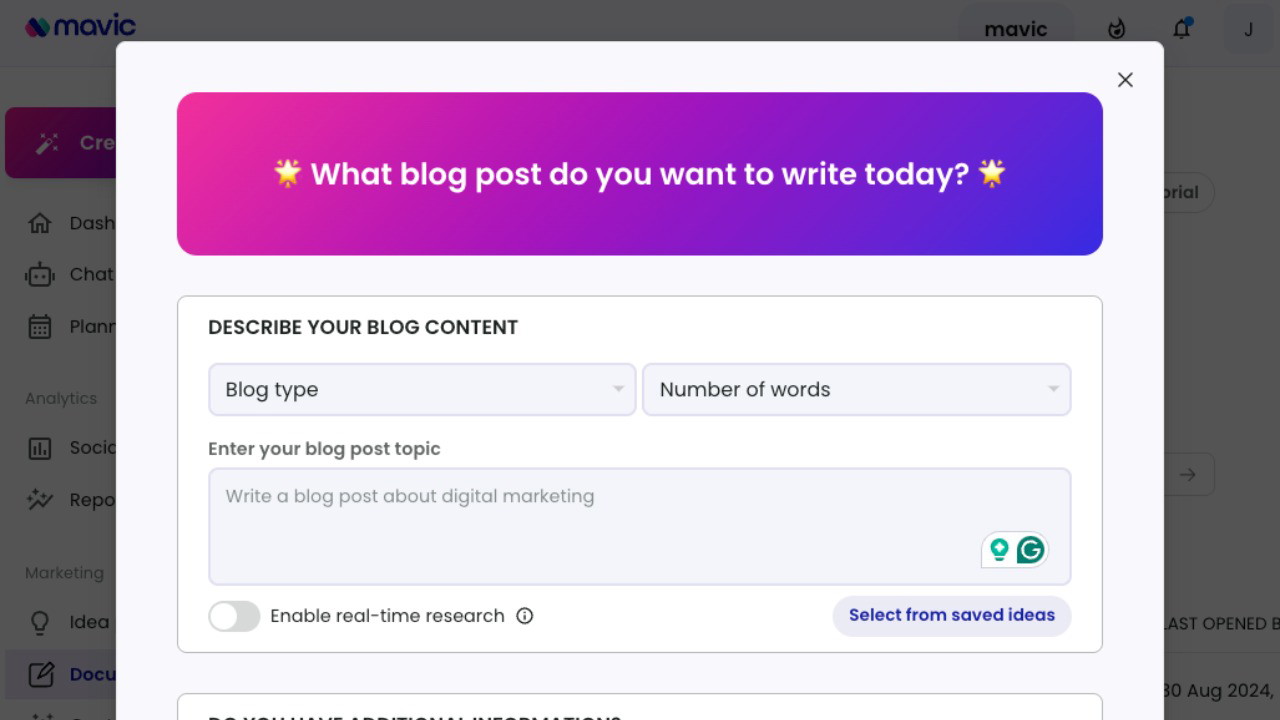Image resolution: width=1280 pixels, height=720 pixels.
Task: Click the Grammarly icon in topic field
Action: (1030, 549)
